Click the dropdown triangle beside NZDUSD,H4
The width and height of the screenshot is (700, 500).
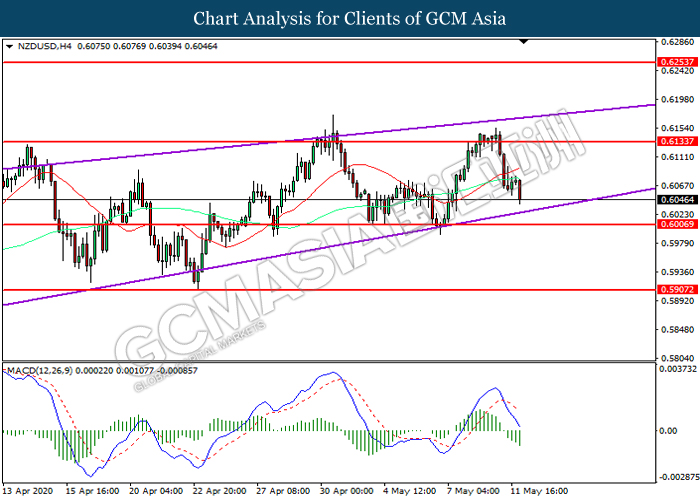(x=10, y=47)
